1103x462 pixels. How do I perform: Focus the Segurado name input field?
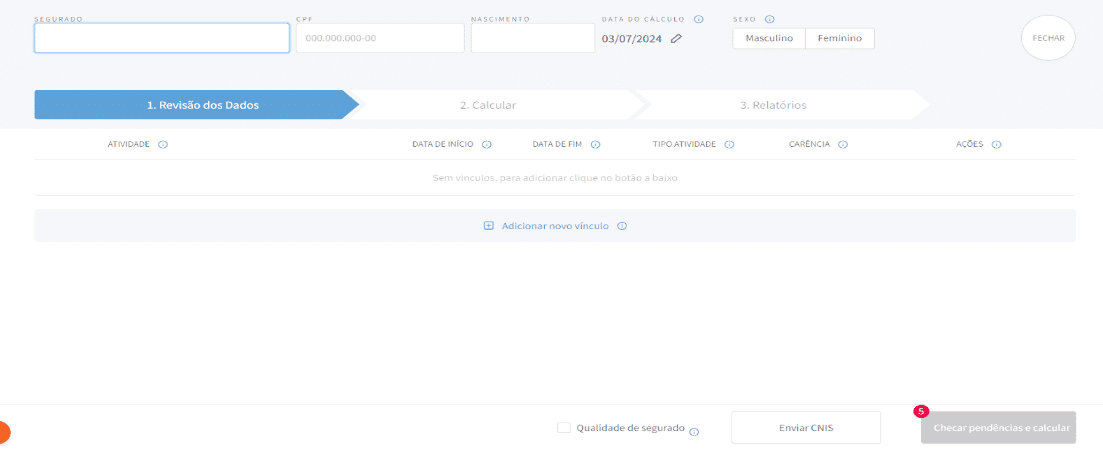click(x=162, y=38)
